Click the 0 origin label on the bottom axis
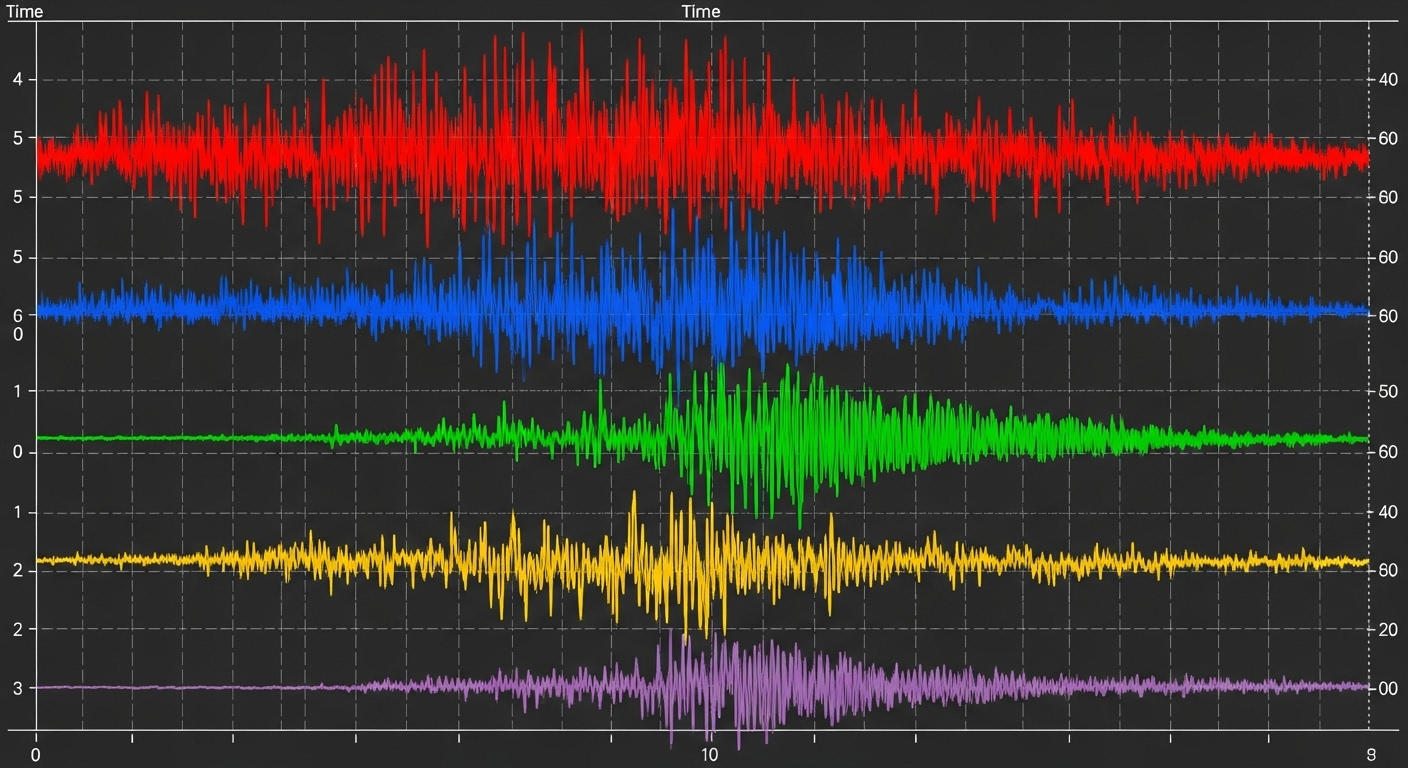The width and height of the screenshot is (1408, 768). tap(36, 754)
